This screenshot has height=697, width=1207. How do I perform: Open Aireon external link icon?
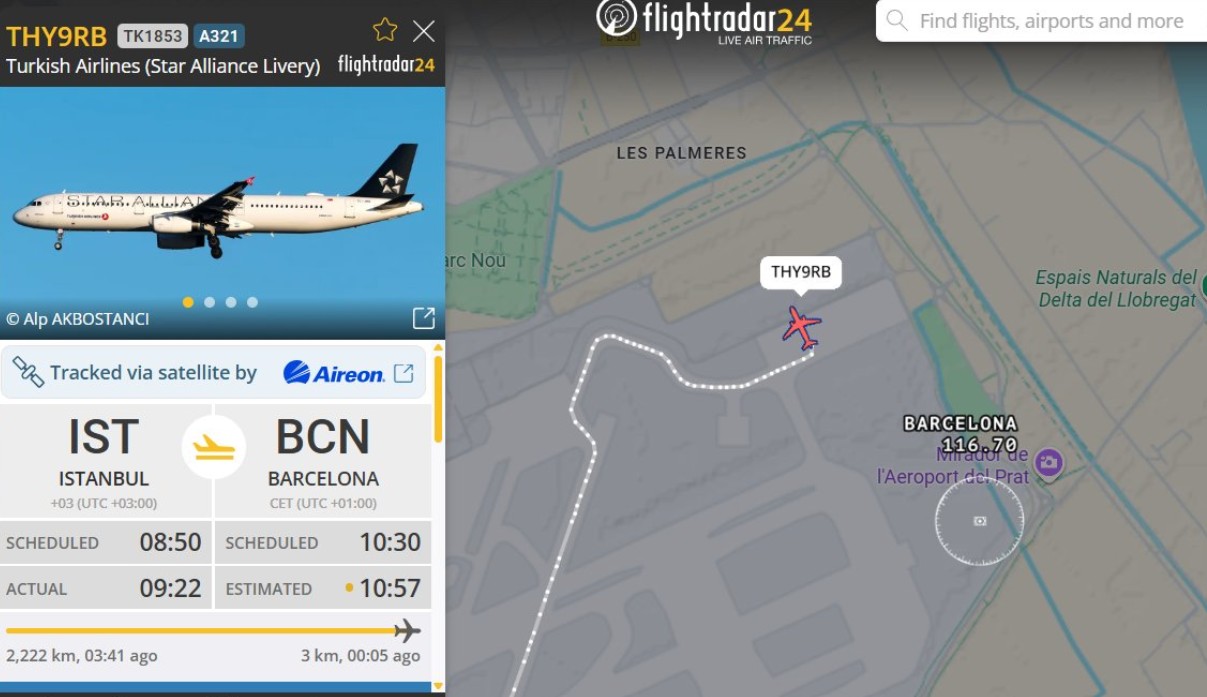click(x=404, y=373)
